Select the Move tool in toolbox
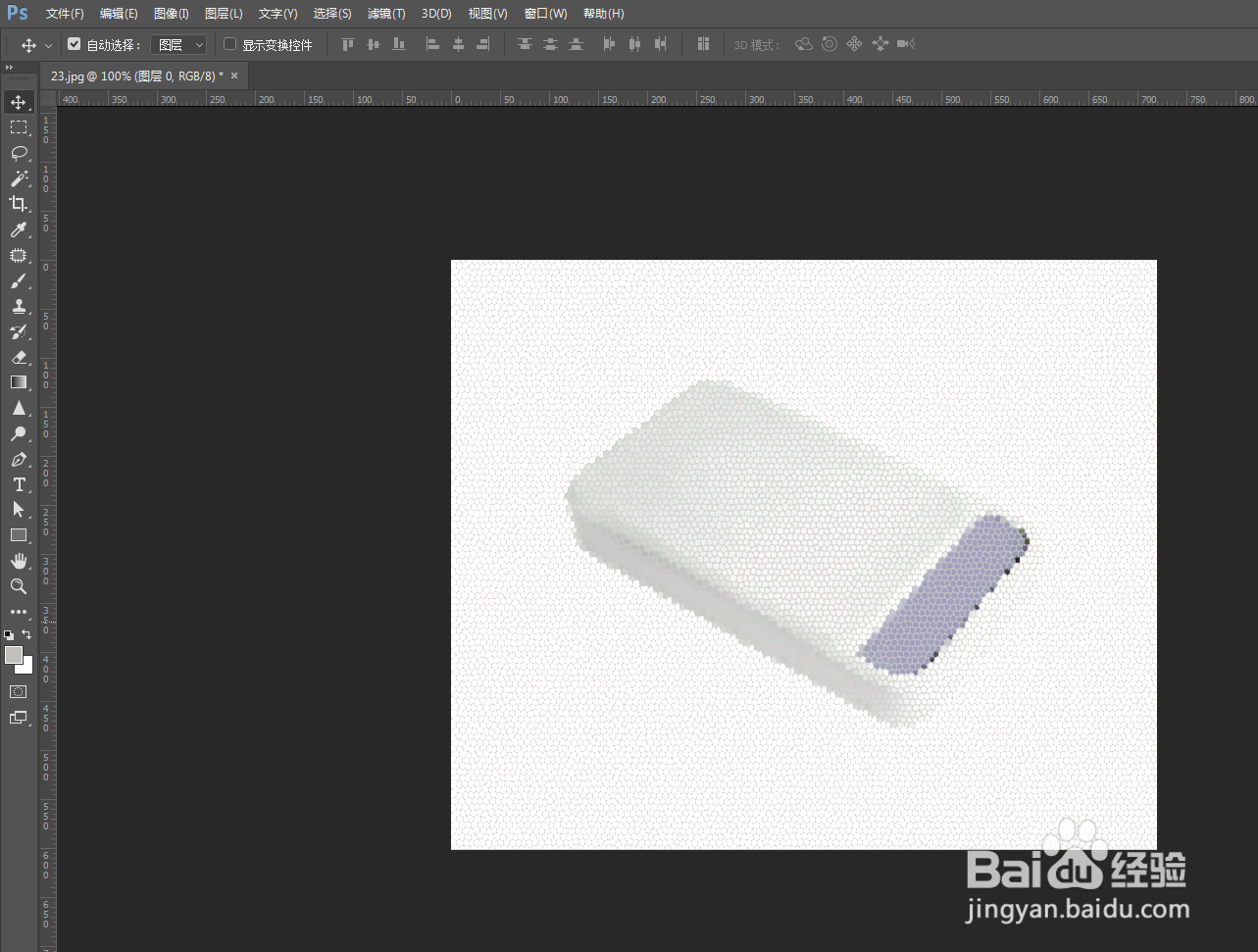The image size is (1258, 952). pos(19,102)
